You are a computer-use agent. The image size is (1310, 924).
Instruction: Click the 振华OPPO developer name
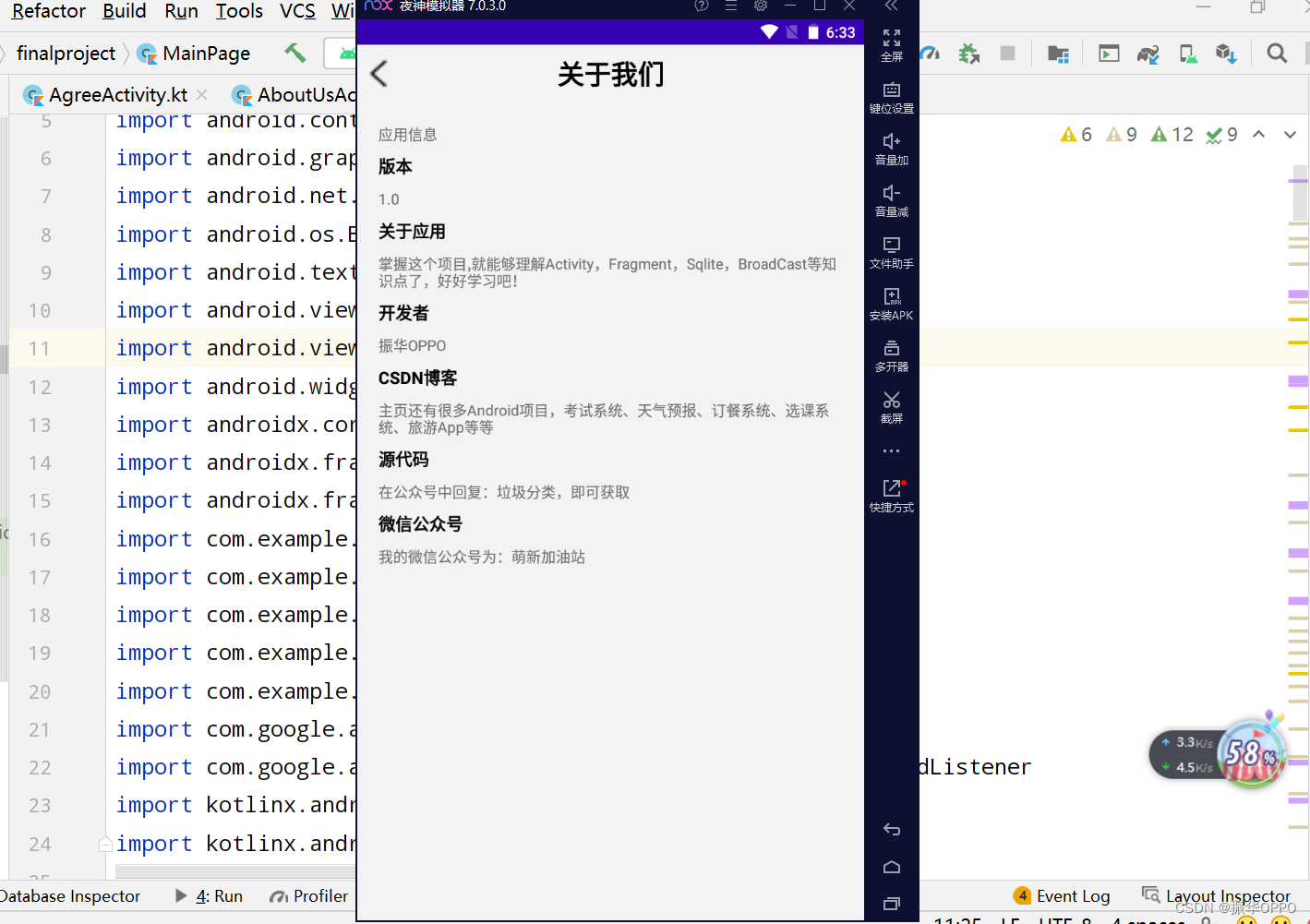pyautogui.click(x=412, y=345)
